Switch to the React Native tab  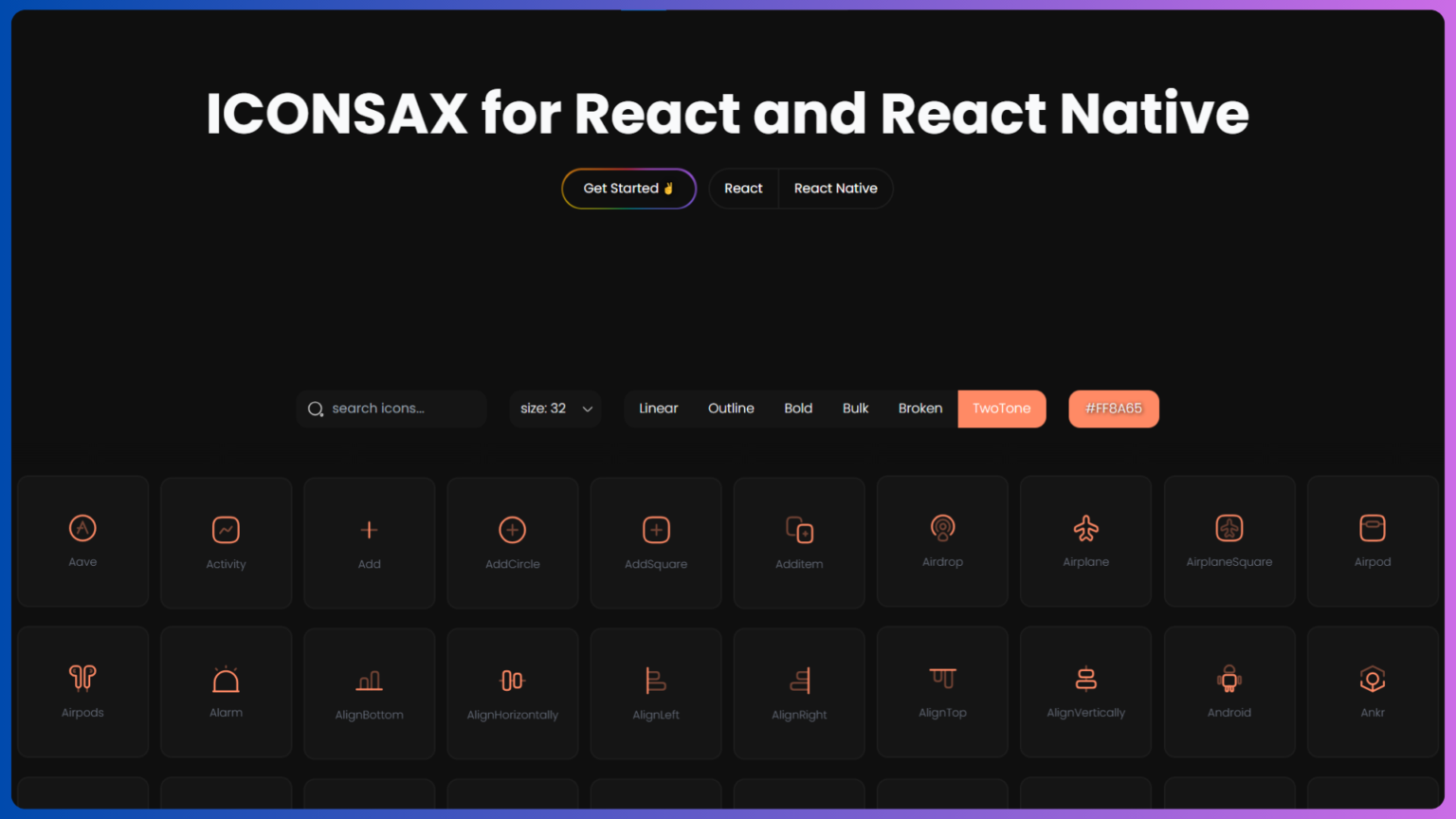835,188
